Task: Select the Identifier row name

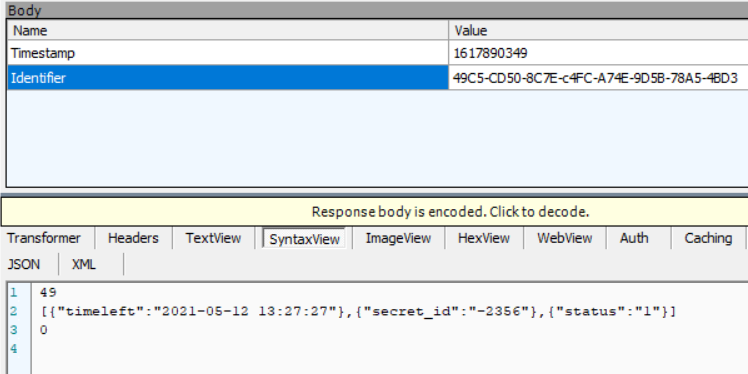Action: click(228, 78)
